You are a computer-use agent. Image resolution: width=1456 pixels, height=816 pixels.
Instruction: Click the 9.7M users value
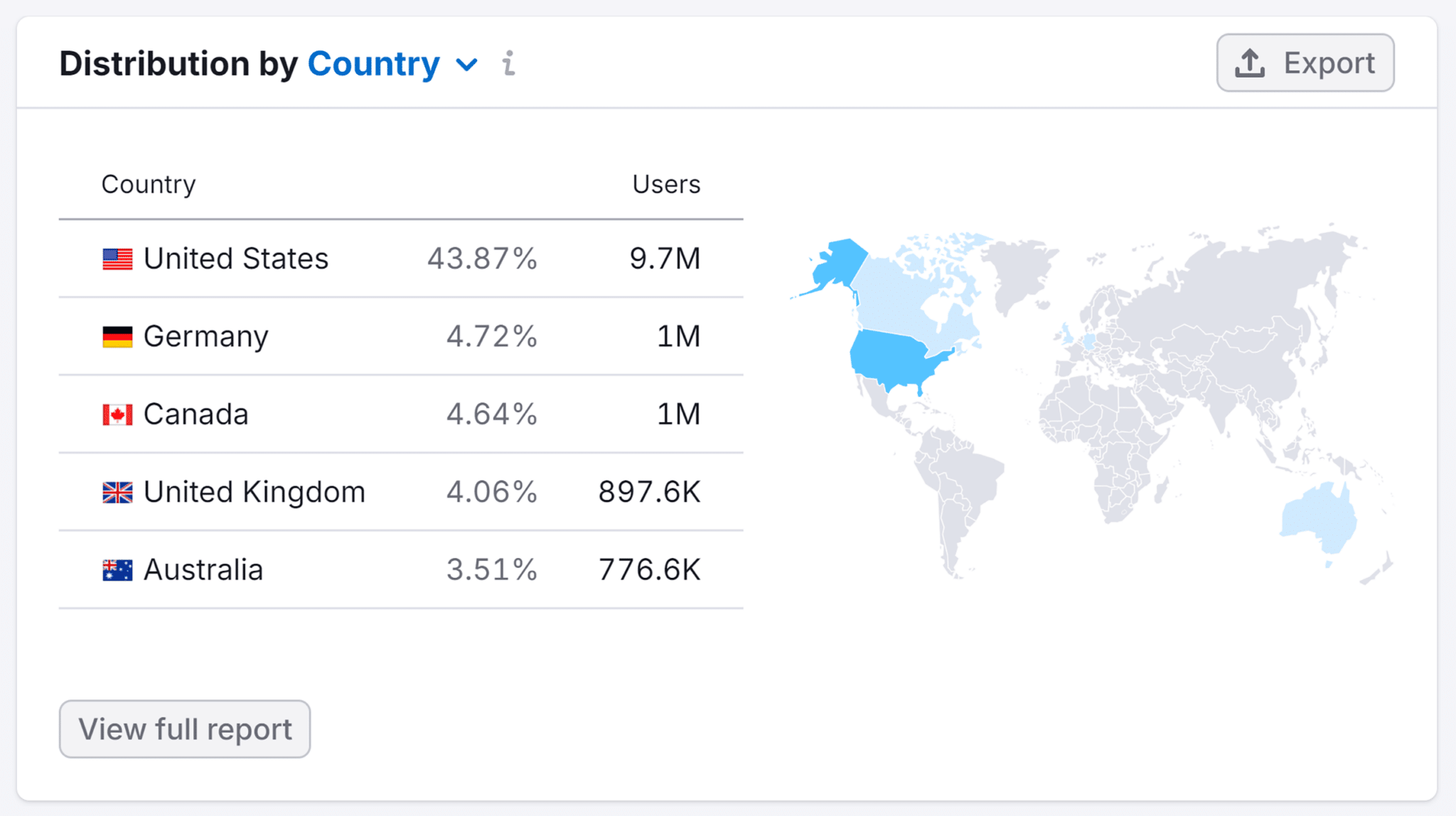point(665,259)
